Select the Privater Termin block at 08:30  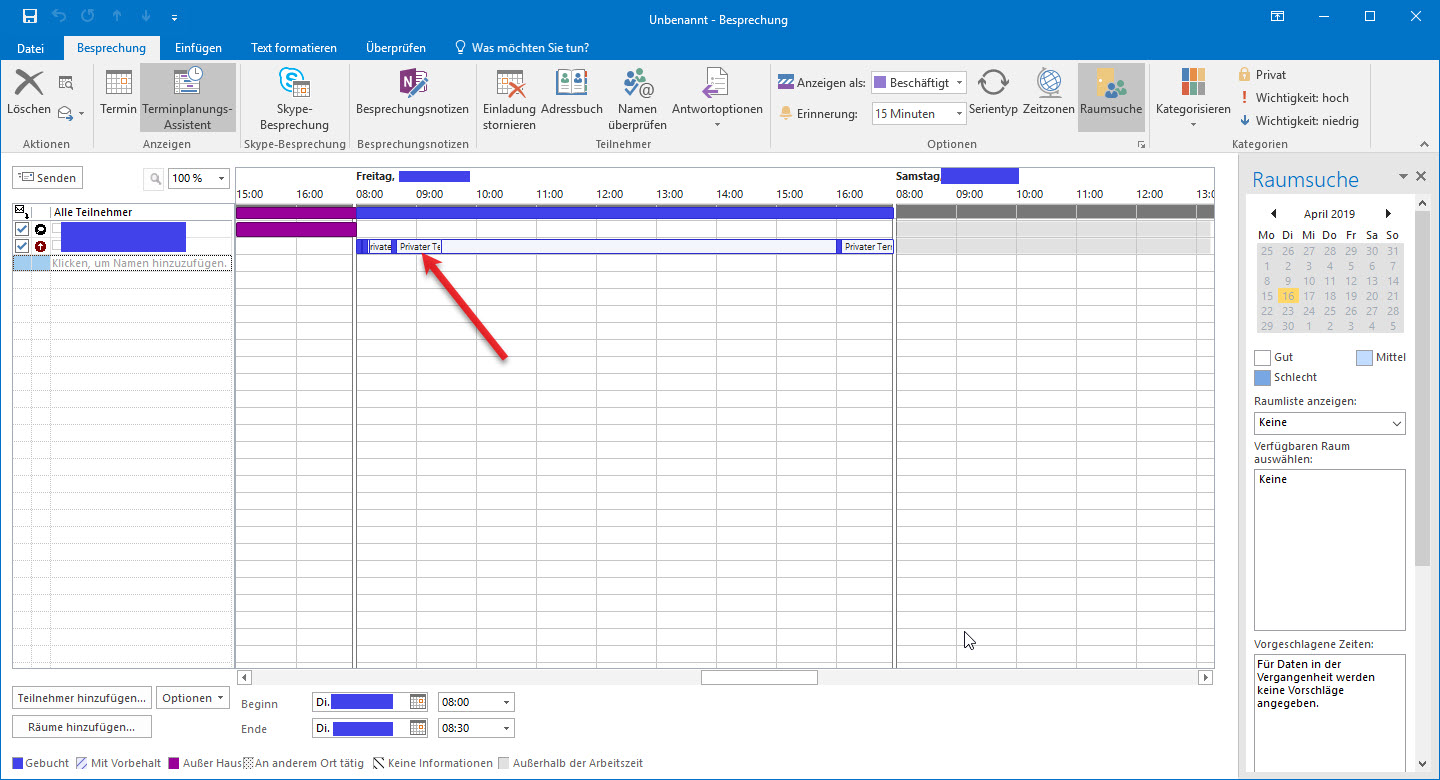418,246
